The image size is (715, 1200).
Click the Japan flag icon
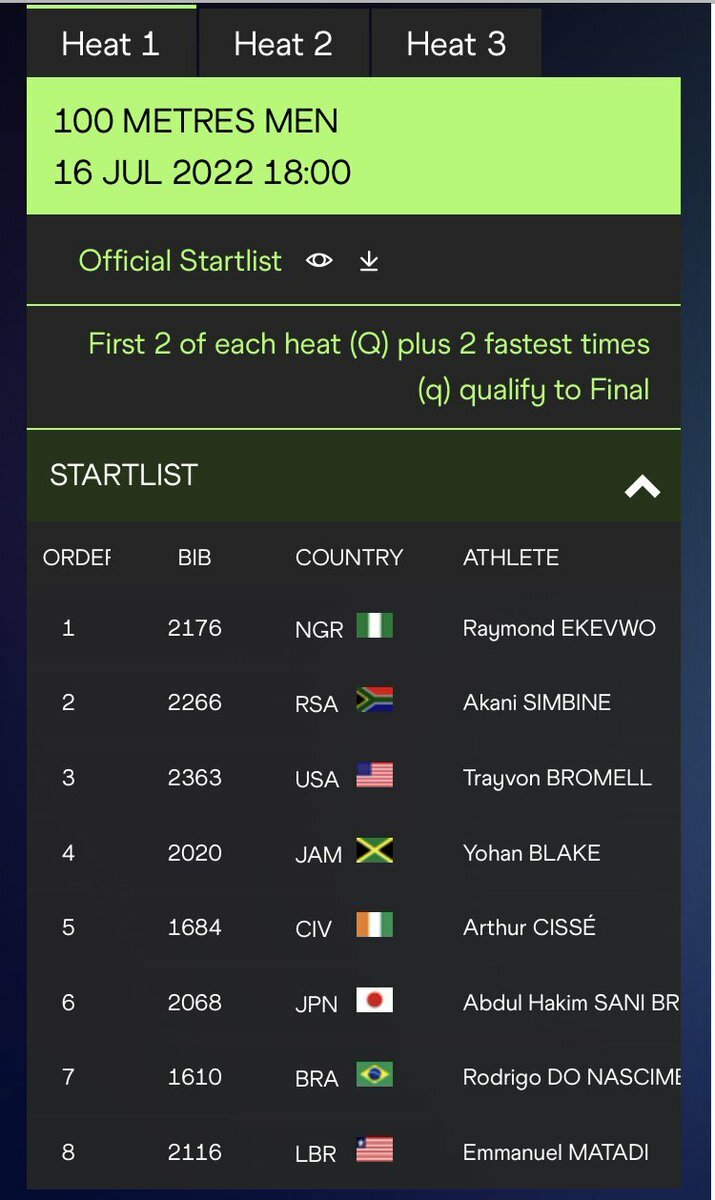pyautogui.click(x=374, y=1000)
